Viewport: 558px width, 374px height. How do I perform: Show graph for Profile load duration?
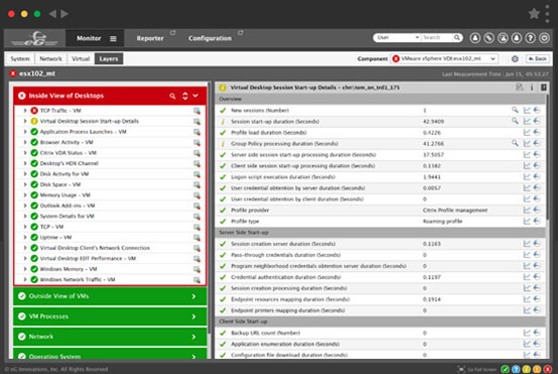[x=527, y=132]
